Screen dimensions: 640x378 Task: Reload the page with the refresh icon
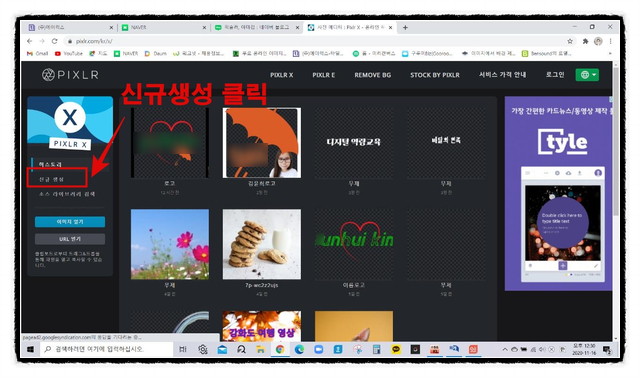point(54,41)
